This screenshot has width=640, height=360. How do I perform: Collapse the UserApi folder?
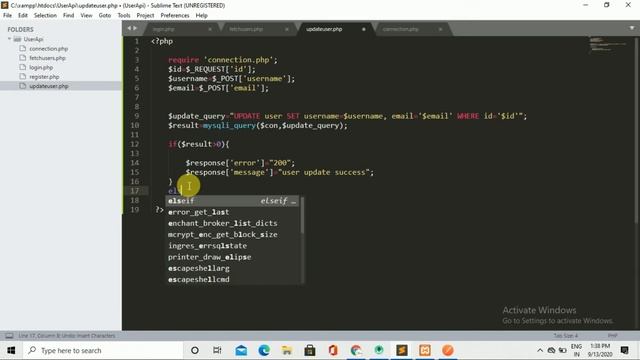(9, 39)
